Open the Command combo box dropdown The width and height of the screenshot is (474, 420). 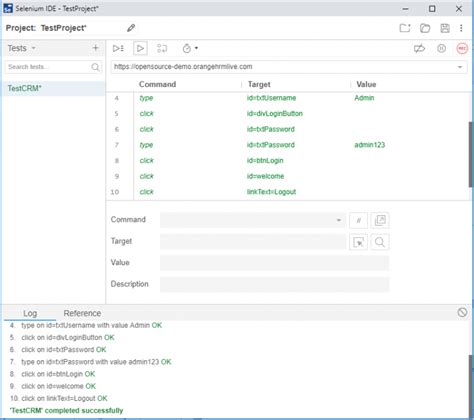point(339,220)
